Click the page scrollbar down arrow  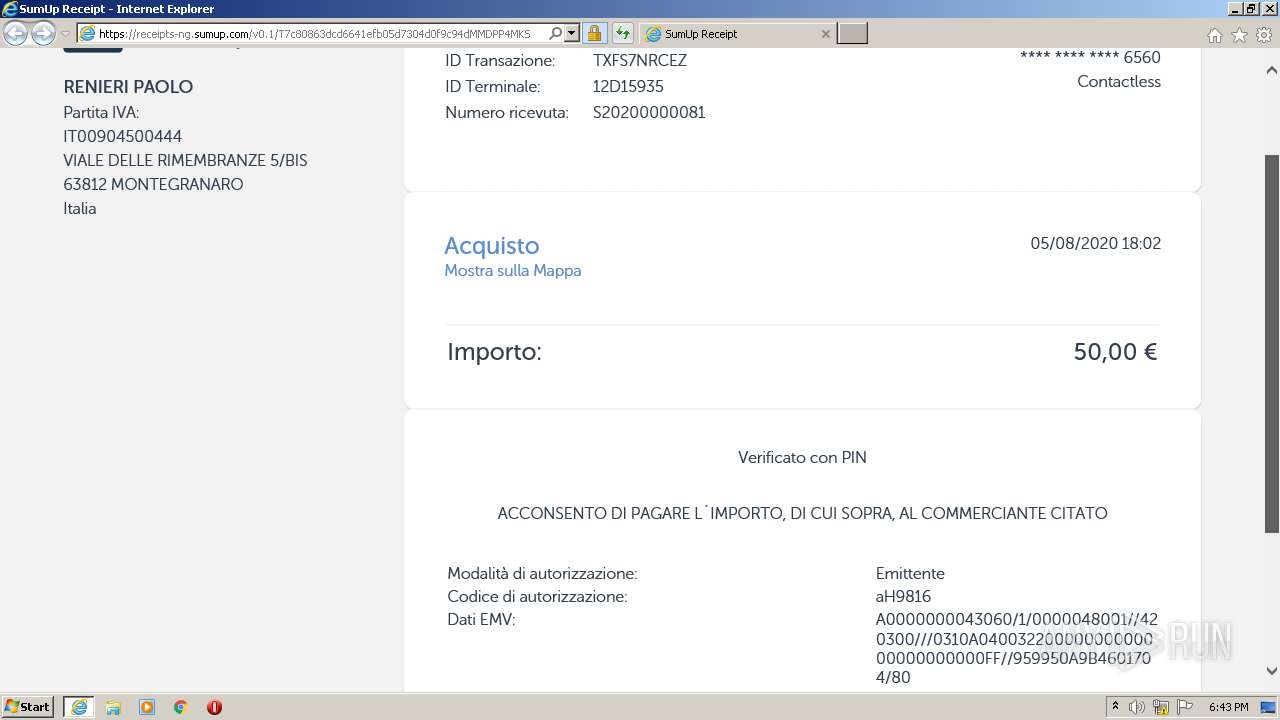tap(1272, 671)
